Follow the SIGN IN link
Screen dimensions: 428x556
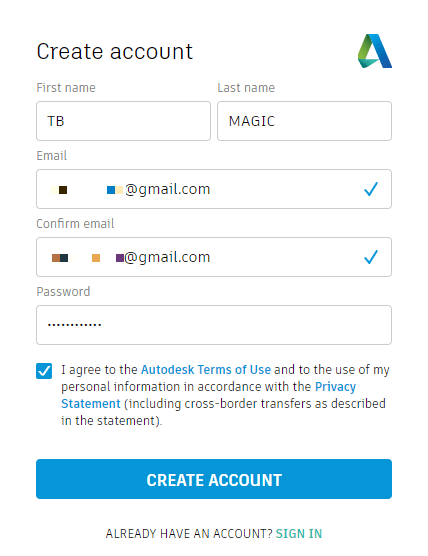299,534
